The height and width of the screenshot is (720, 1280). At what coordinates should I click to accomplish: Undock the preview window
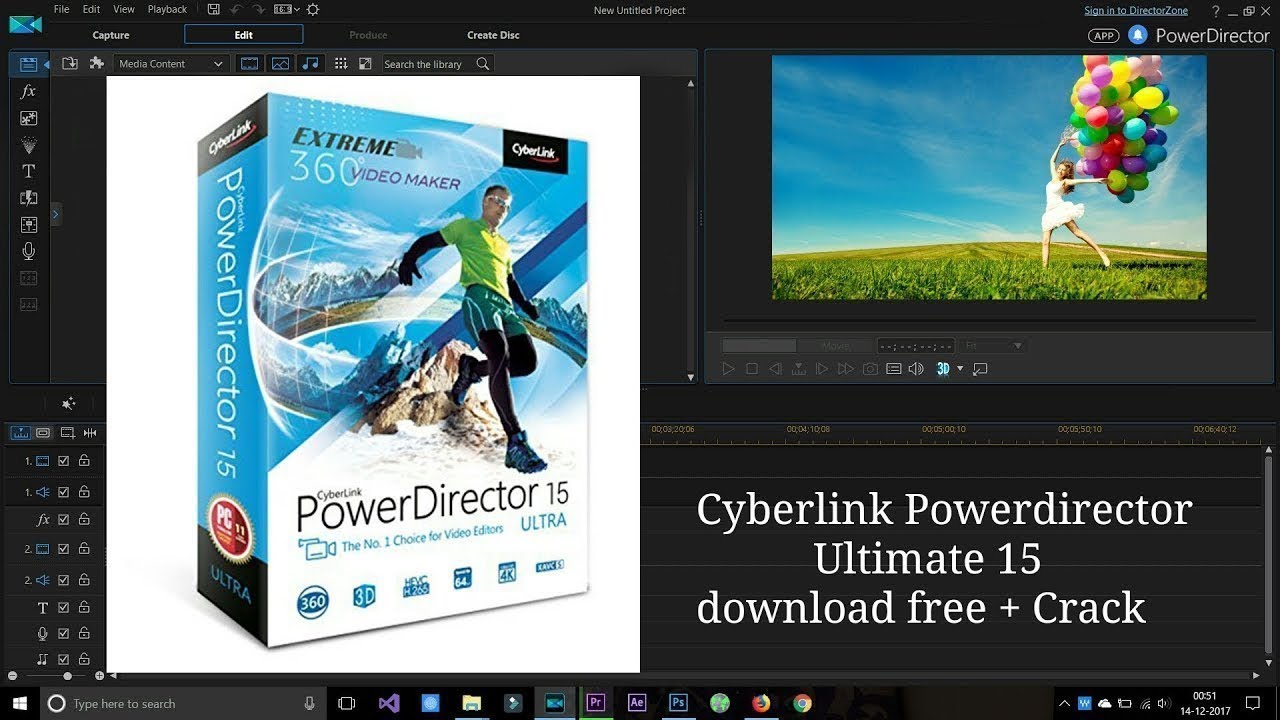[x=980, y=369]
